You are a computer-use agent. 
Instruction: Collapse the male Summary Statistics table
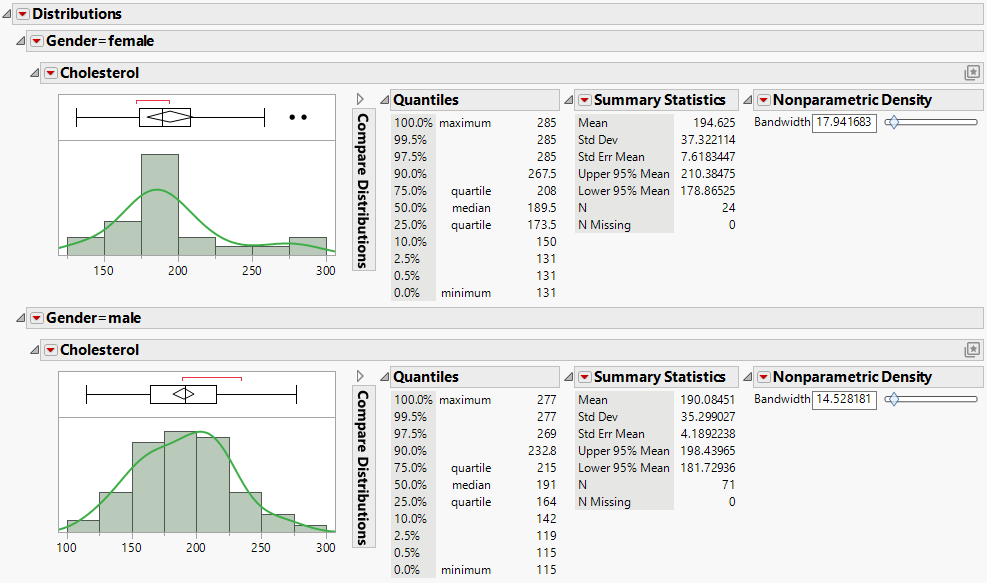click(x=569, y=377)
